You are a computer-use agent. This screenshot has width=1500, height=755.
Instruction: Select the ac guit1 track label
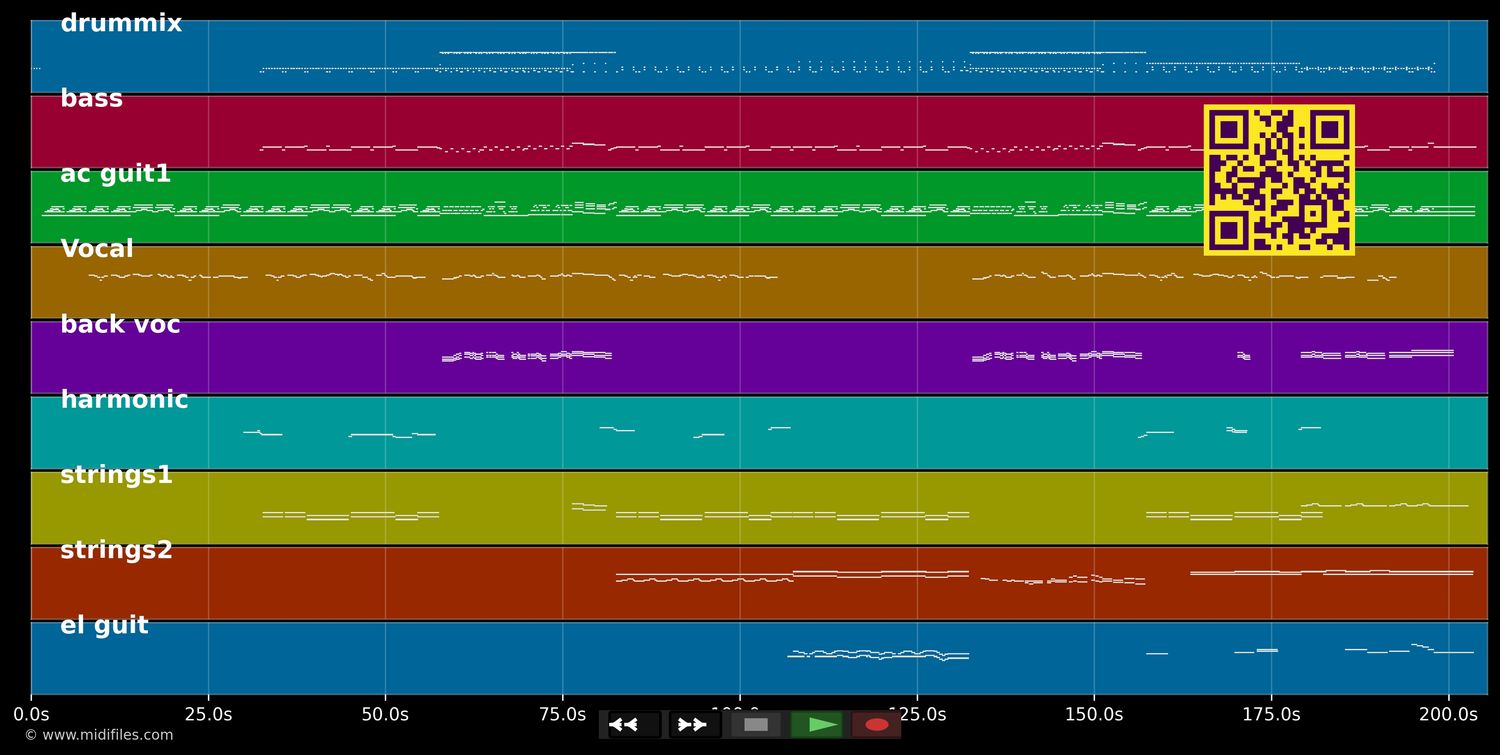click(114, 172)
